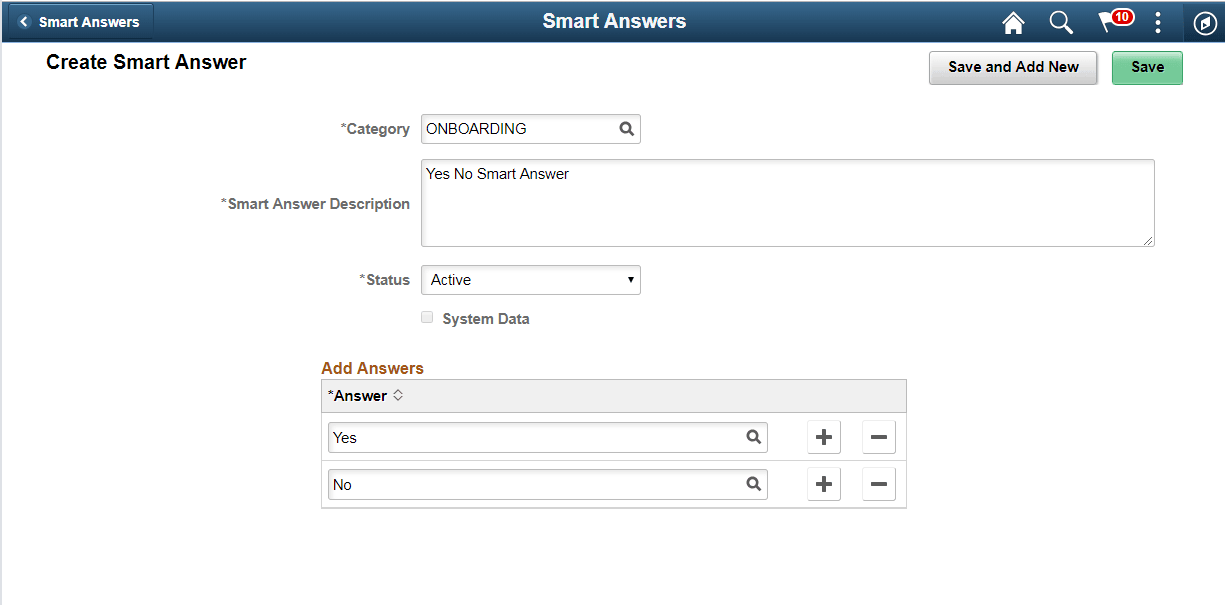
Task: Add a new row below the Yes answer
Action: [x=824, y=437]
